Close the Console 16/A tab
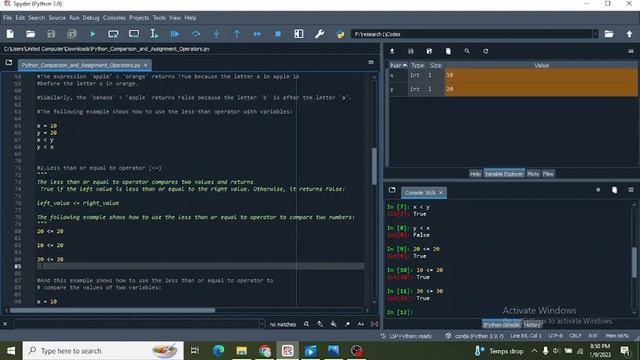Viewport: 640px width, 360px height. [x=441, y=193]
